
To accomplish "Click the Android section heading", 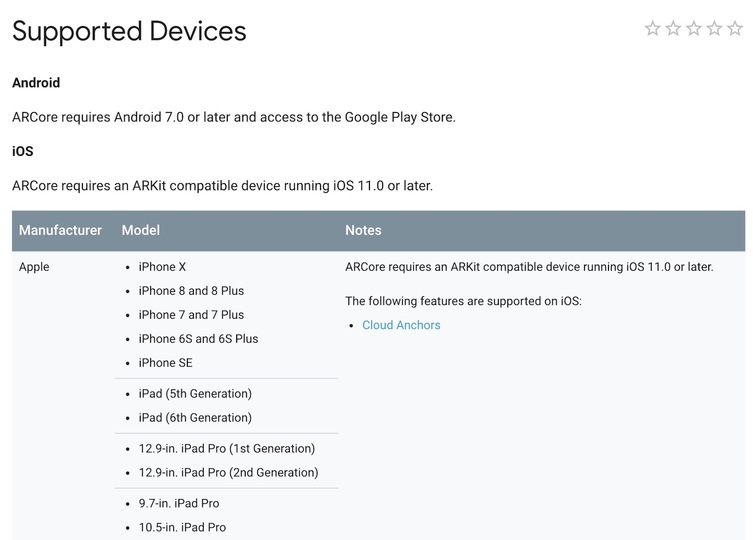I will coord(36,83).
